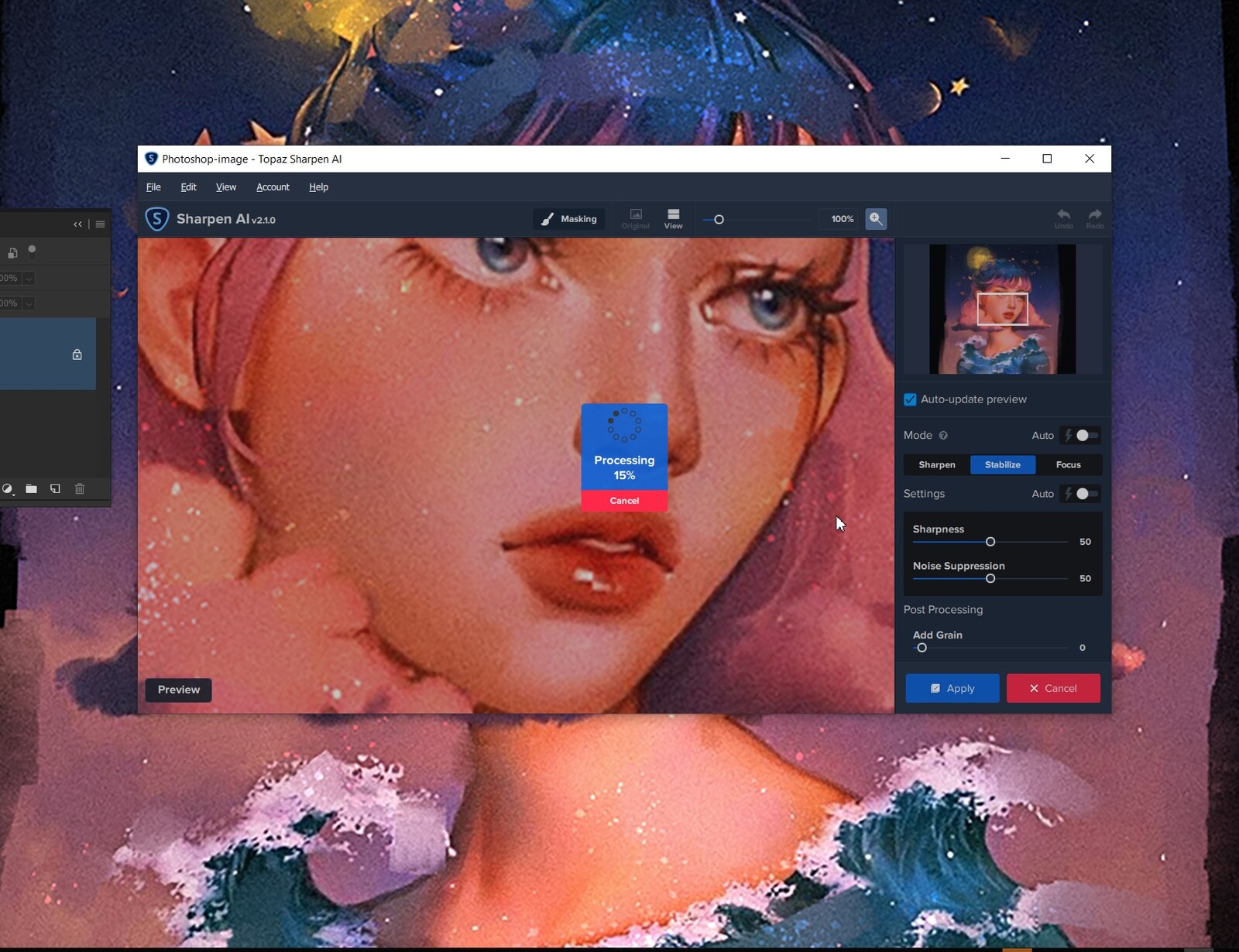
Task: Click the Add Grain slider handle
Action: point(922,648)
